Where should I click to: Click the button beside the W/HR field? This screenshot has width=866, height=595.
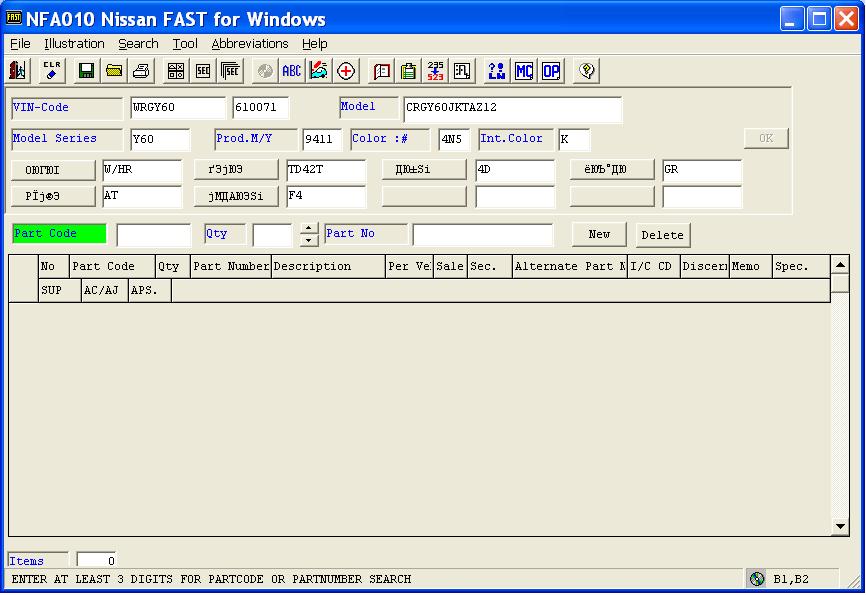[x=53, y=170]
